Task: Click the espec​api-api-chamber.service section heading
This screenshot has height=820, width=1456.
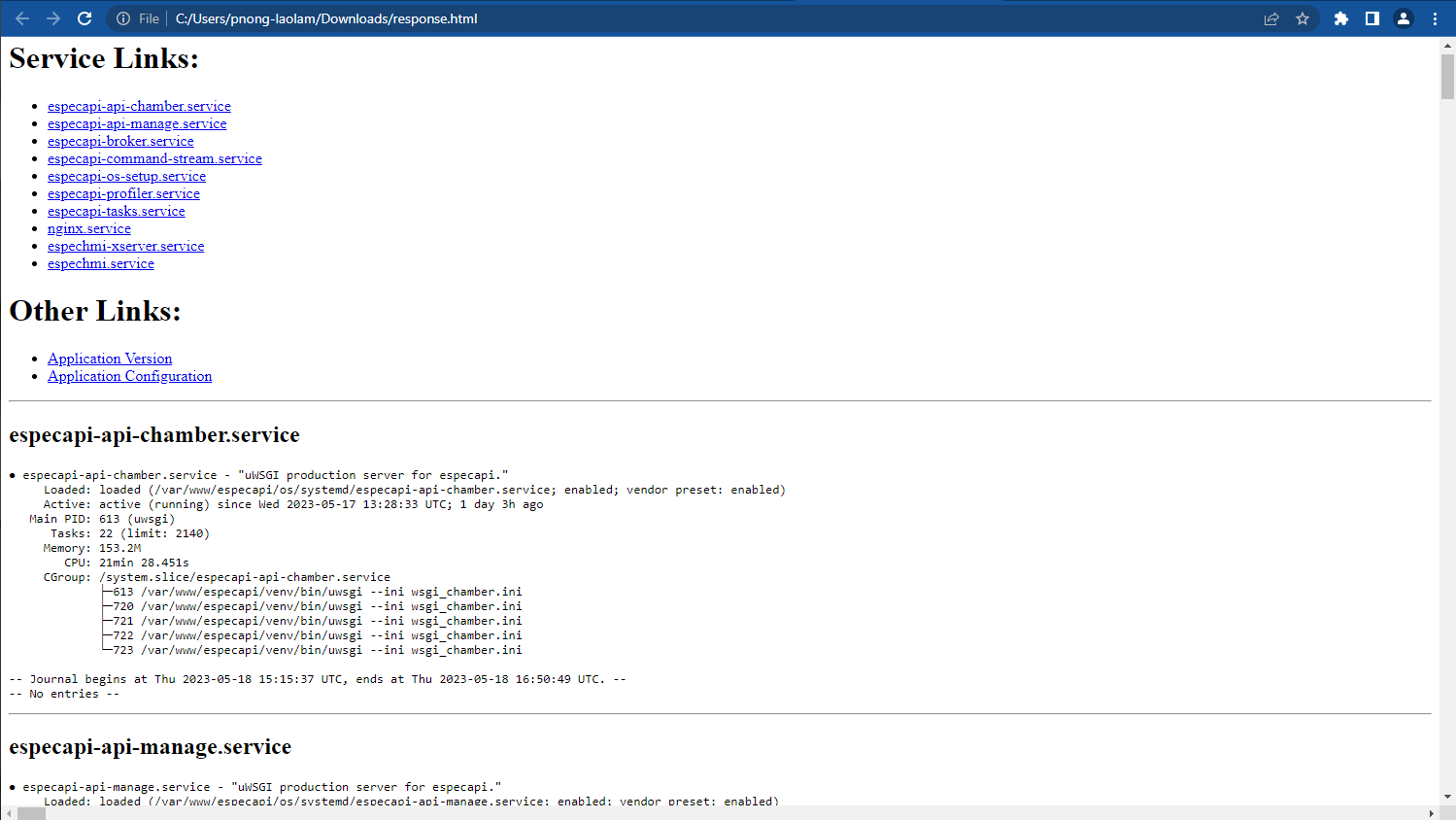Action: [x=154, y=435]
